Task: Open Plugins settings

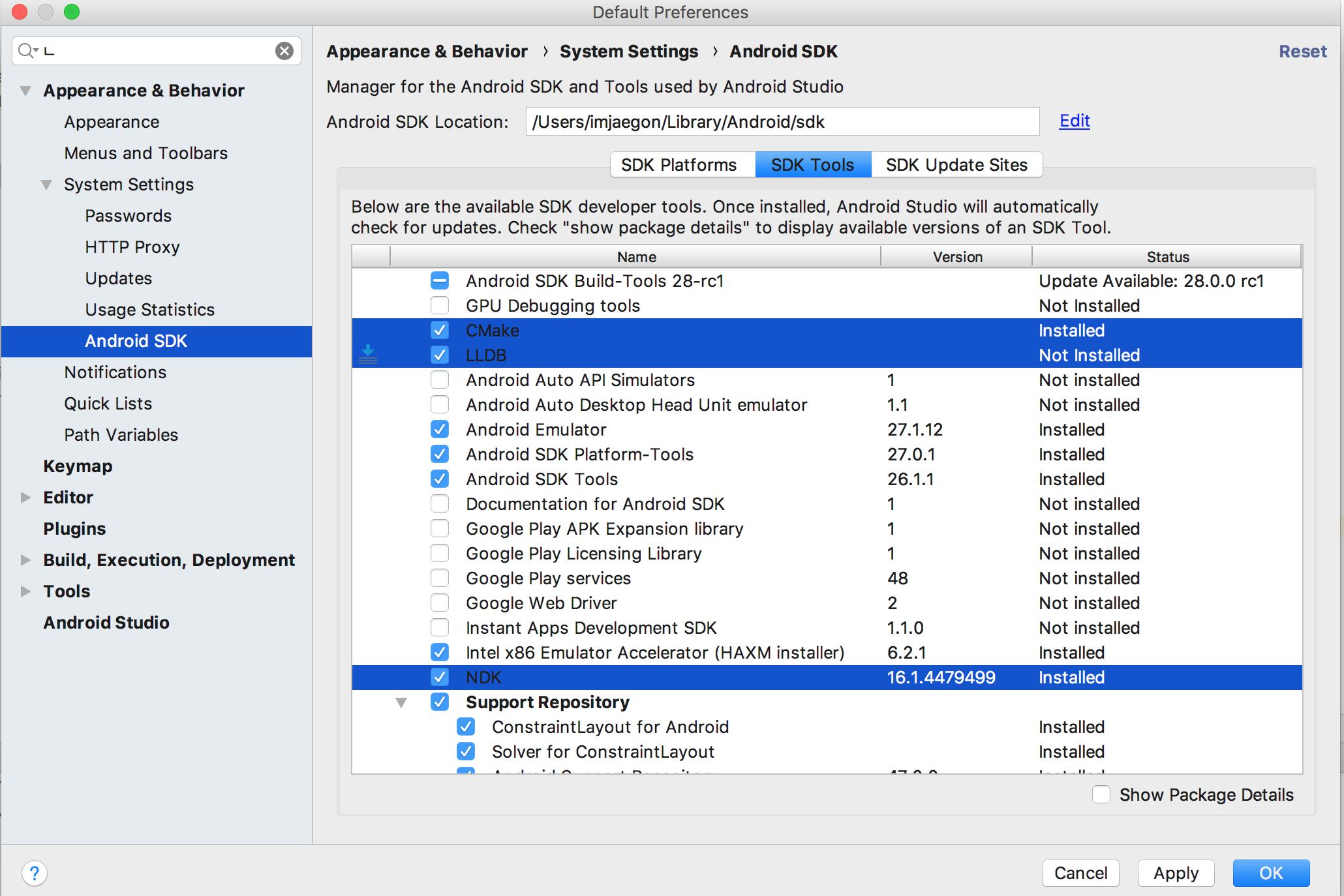Action: (x=74, y=529)
